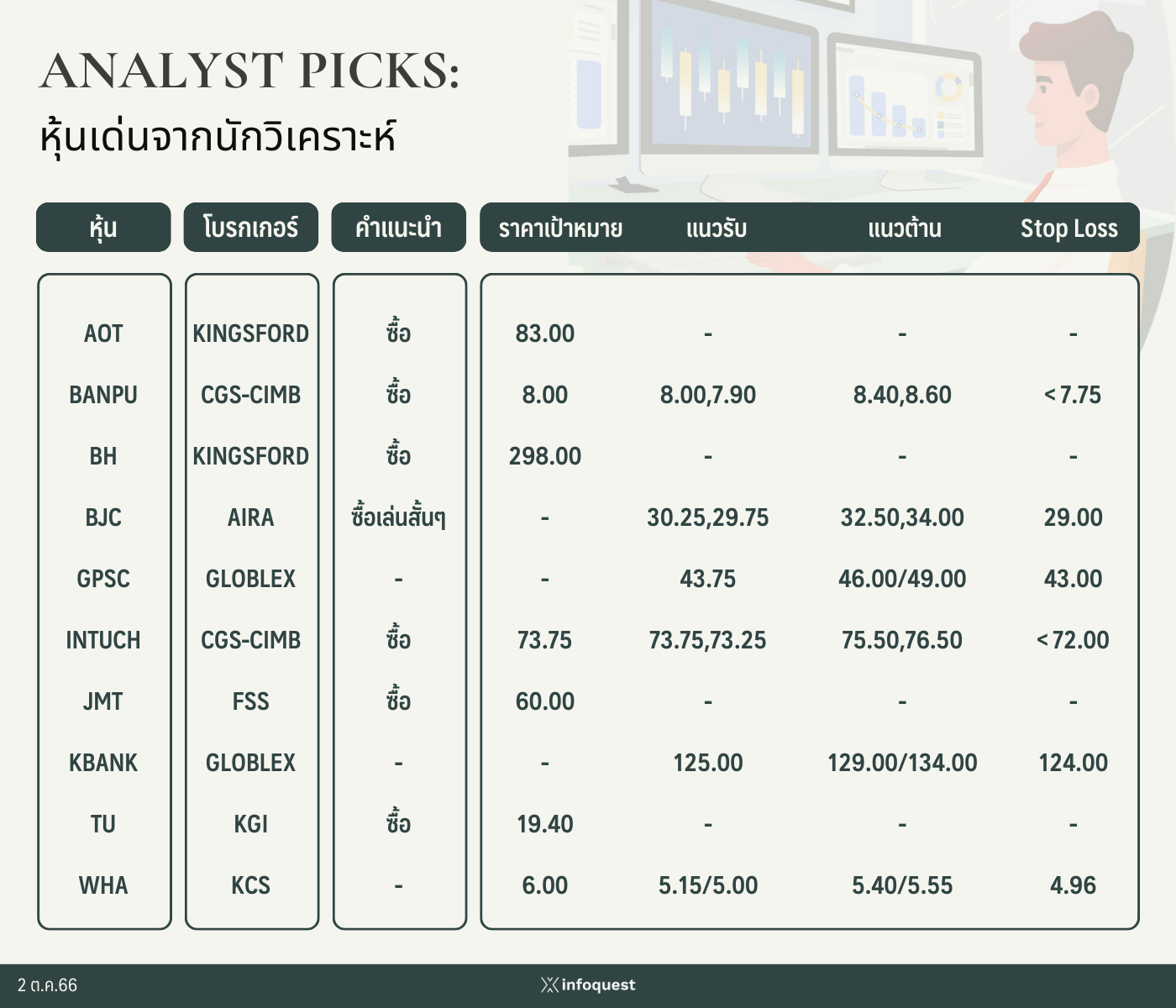1176x1008 pixels.
Task: Click the KBANK stock symbol
Action: click(103, 763)
